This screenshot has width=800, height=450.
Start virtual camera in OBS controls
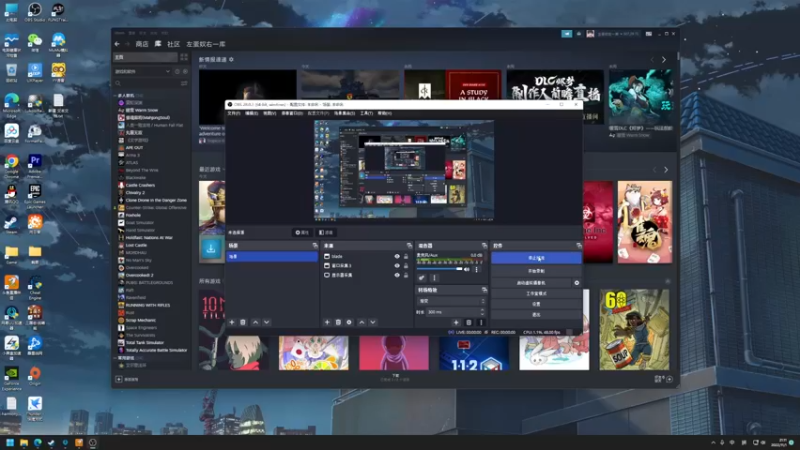click(531, 283)
